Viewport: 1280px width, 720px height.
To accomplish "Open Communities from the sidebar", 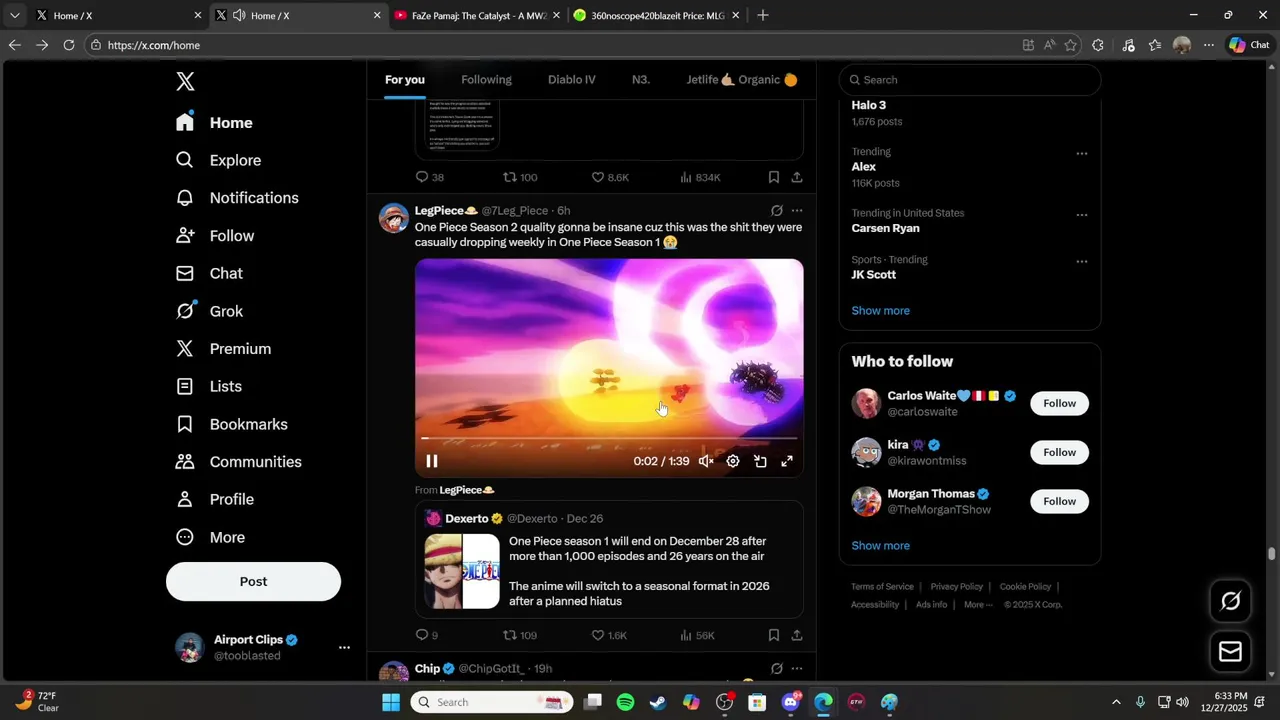I will pyautogui.click(x=239, y=462).
